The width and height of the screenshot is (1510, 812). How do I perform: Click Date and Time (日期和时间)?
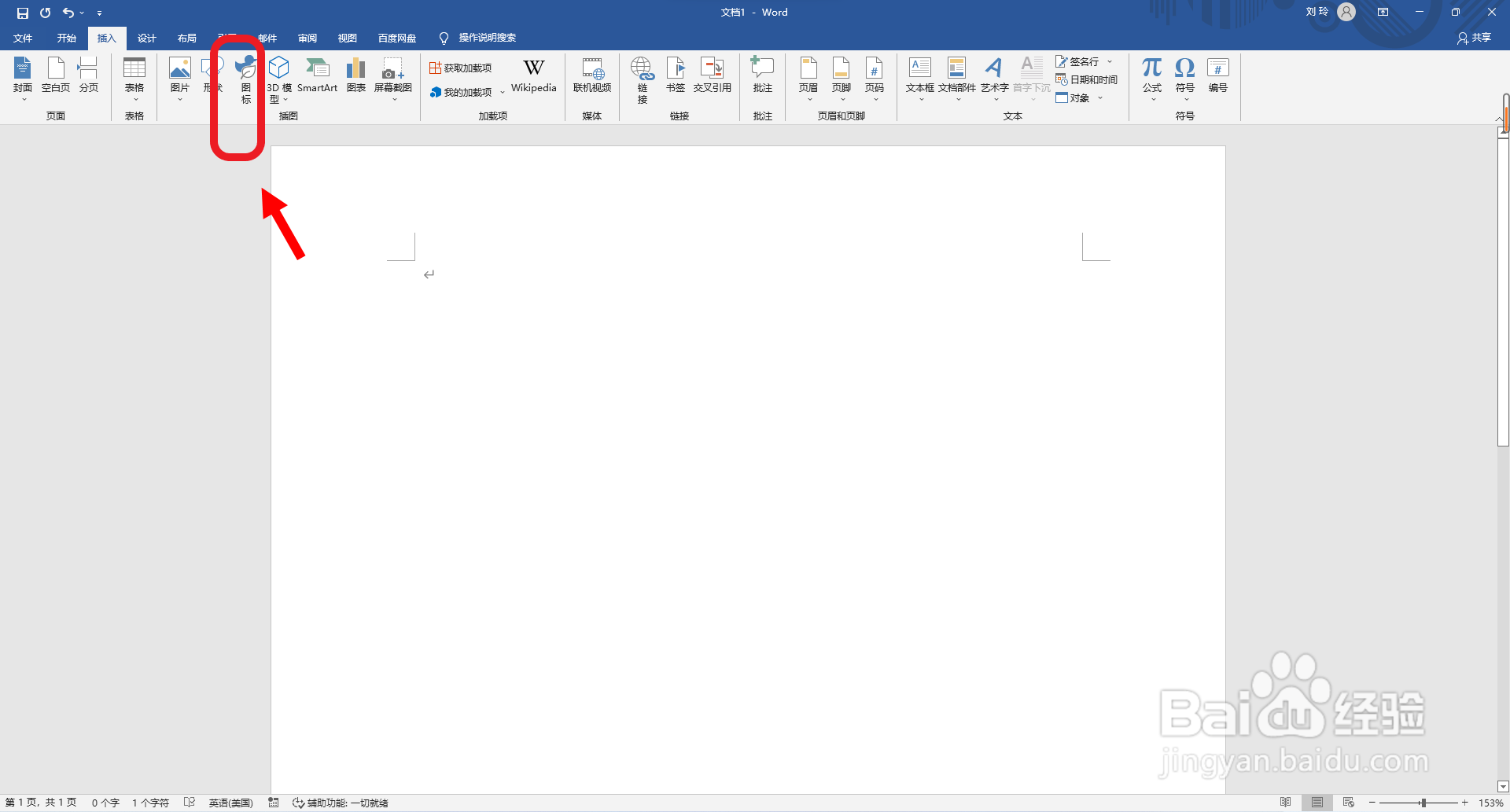click(1087, 79)
